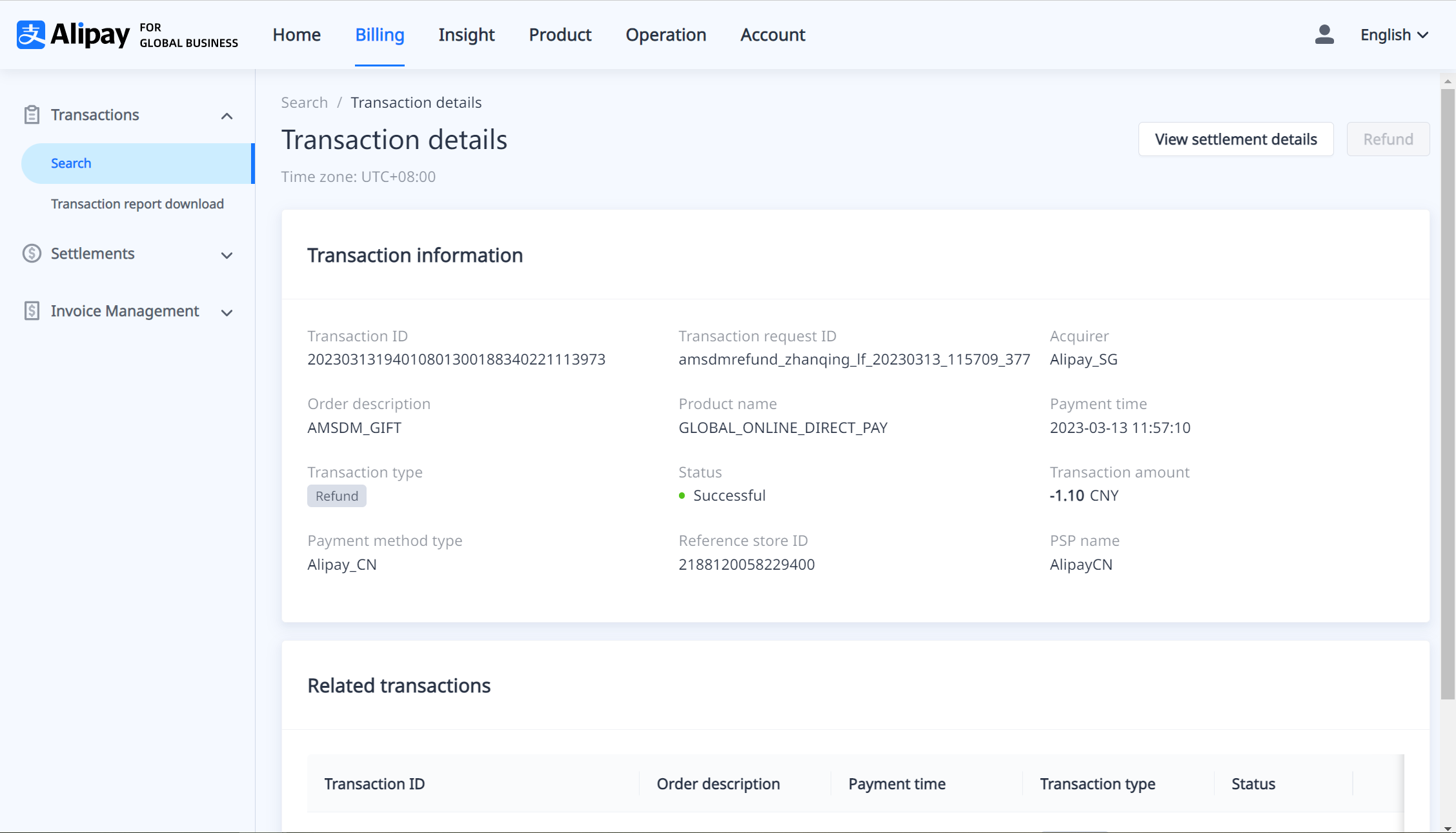Expand Invoice Management section chevron
Screen dimensions: 1456x833
pos(227,313)
